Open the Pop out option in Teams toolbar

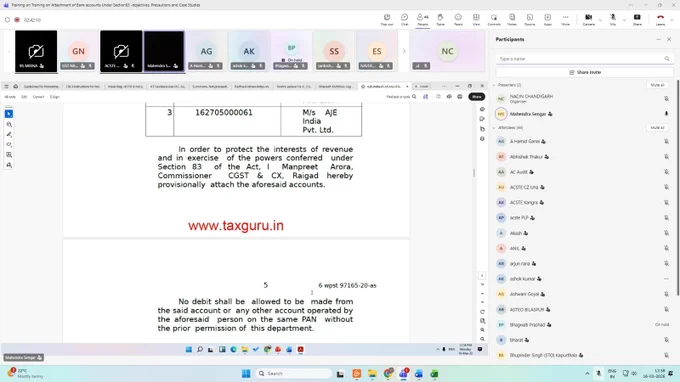tap(387, 20)
